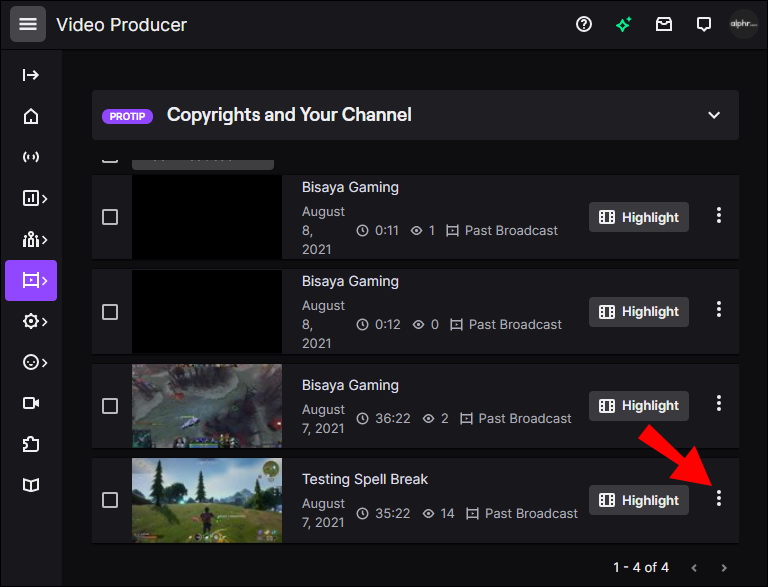Click the Video Producer page title
The height and width of the screenshot is (587, 768).
121,24
